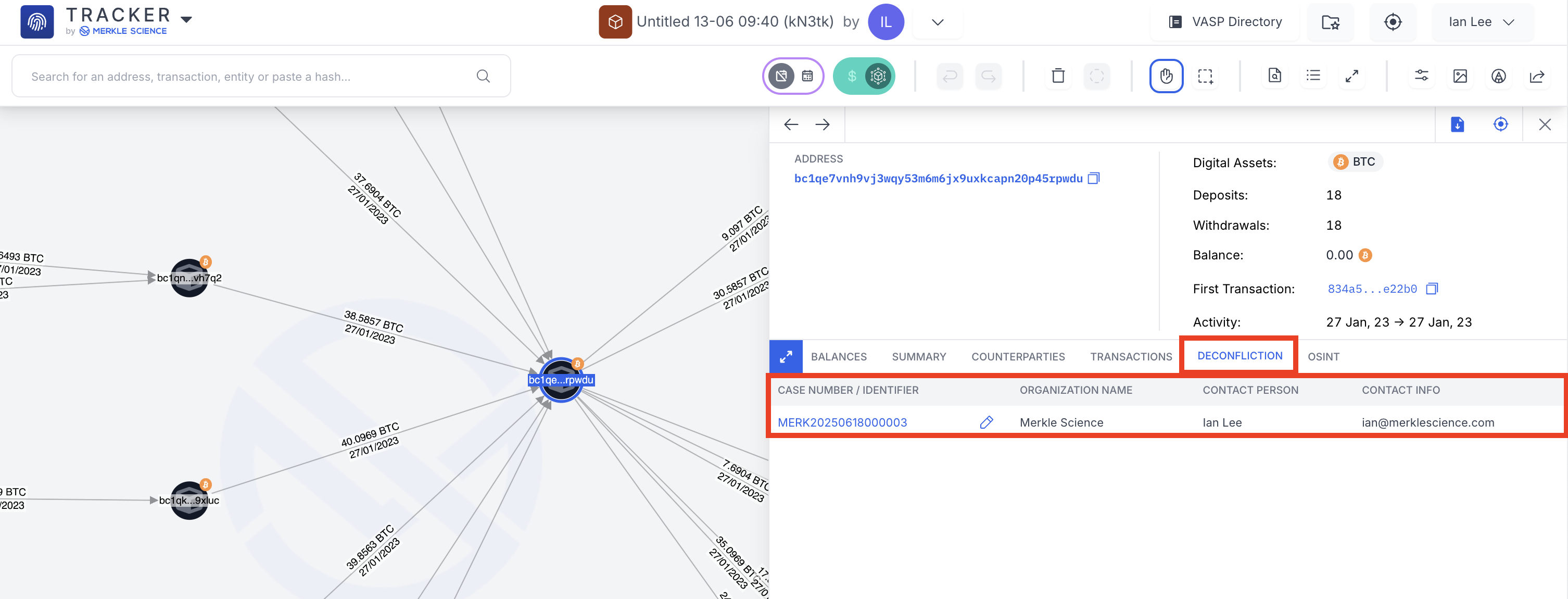Switch to the Counterparties tab
Screen dimensions: 1568x599
pyautogui.click(x=1018, y=357)
